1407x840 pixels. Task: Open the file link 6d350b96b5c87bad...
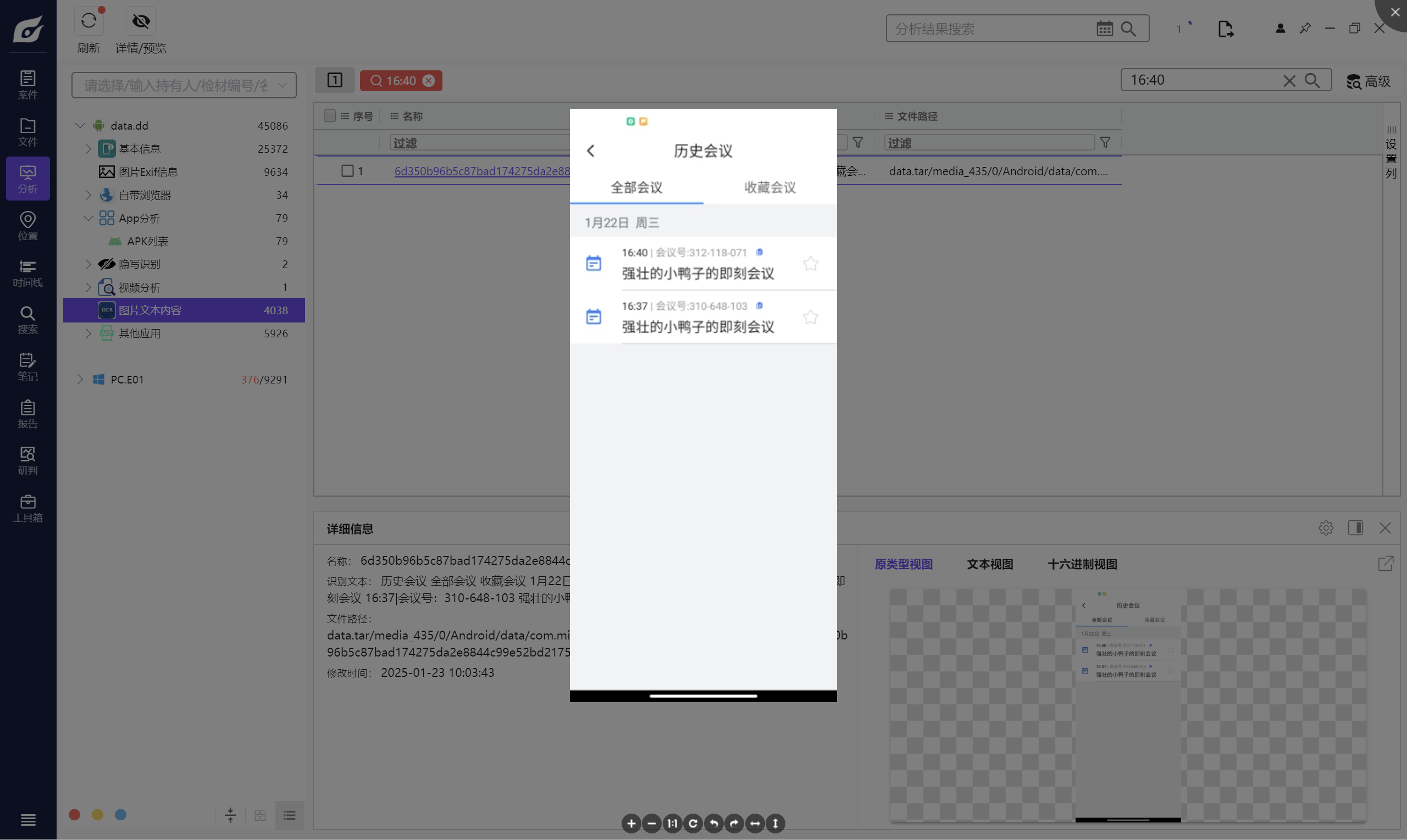[482, 171]
